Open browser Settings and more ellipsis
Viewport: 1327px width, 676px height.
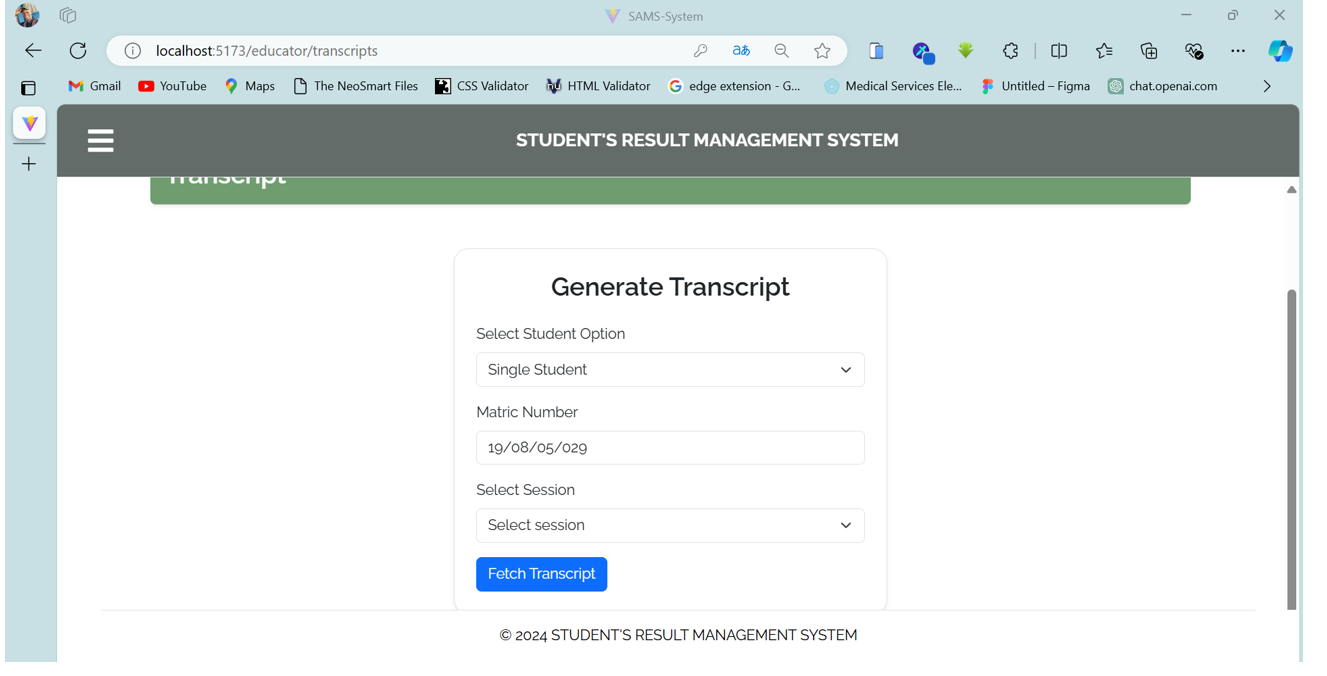[x=1238, y=51]
